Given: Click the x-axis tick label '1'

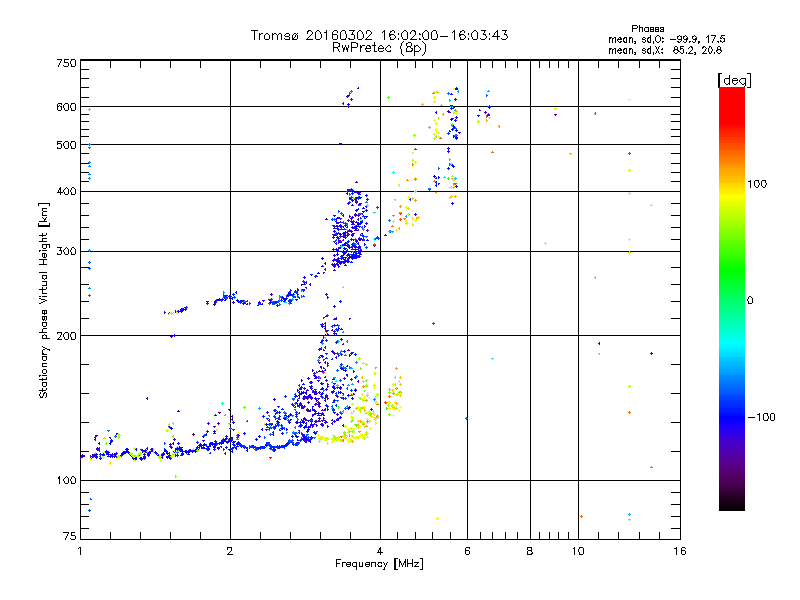Looking at the screenshot, I should (80, 551).
